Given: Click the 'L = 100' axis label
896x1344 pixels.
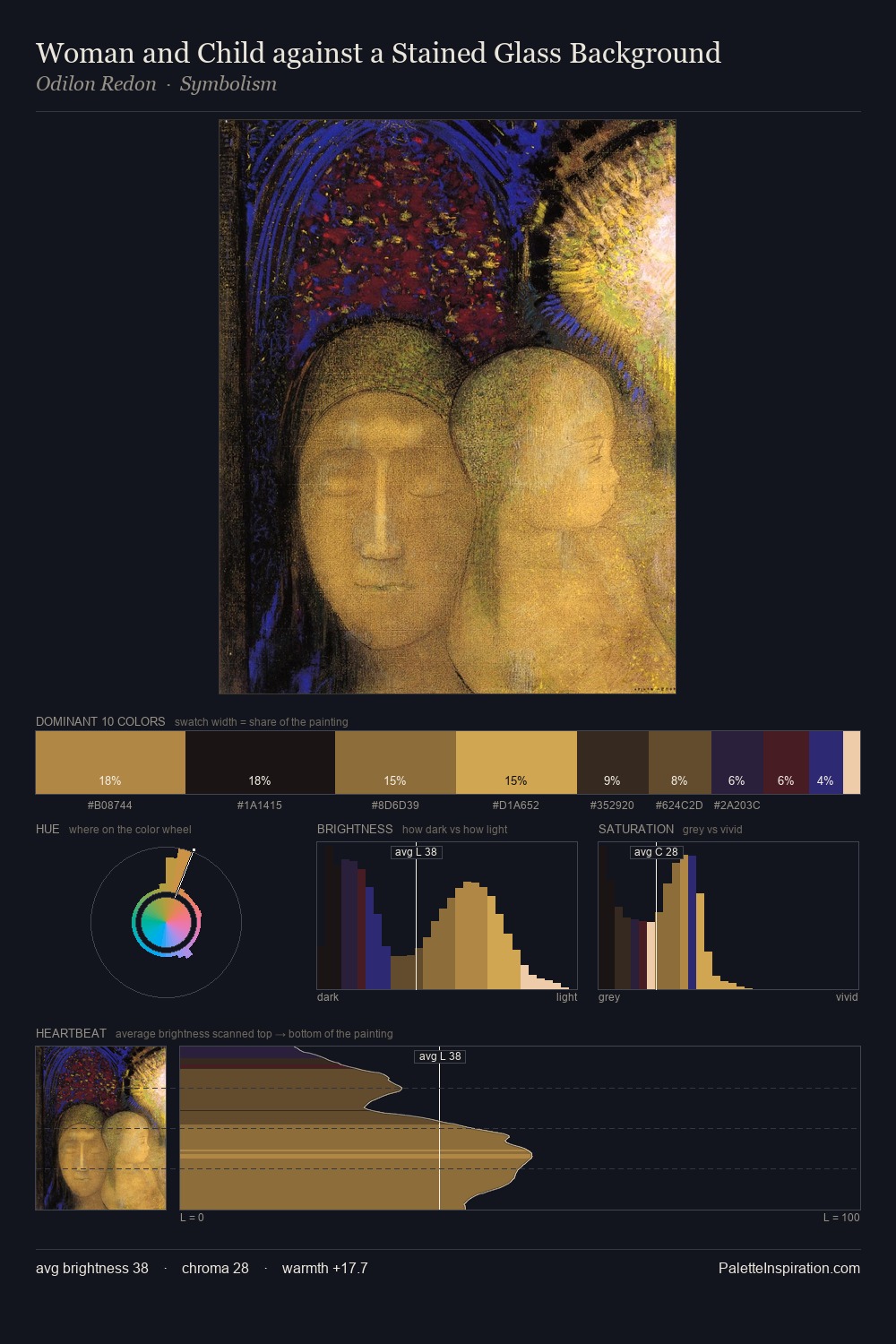Looking at the screenshot, I should tap(841, 1218).
